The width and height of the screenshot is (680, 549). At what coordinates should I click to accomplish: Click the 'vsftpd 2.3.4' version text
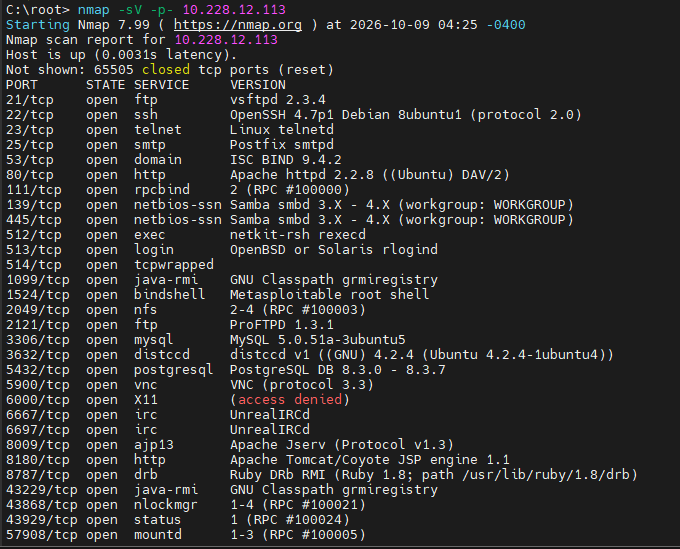pyautogui.click(x=278, y=100)
